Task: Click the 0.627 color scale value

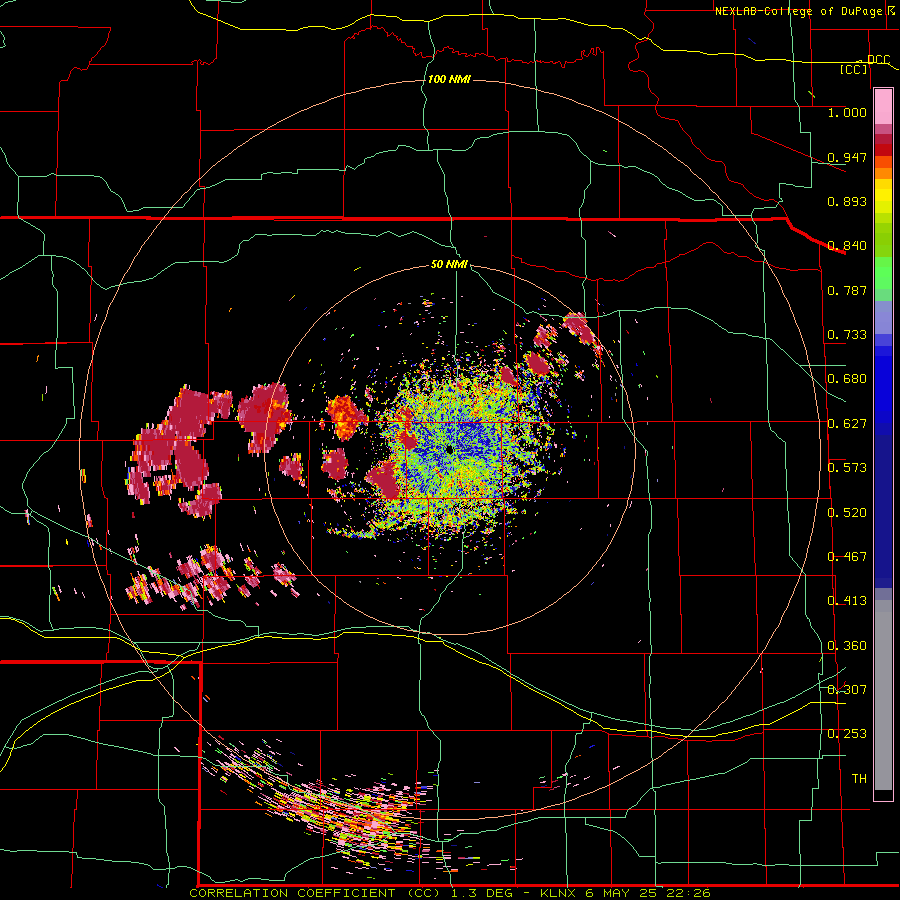Action: point(847,424)
